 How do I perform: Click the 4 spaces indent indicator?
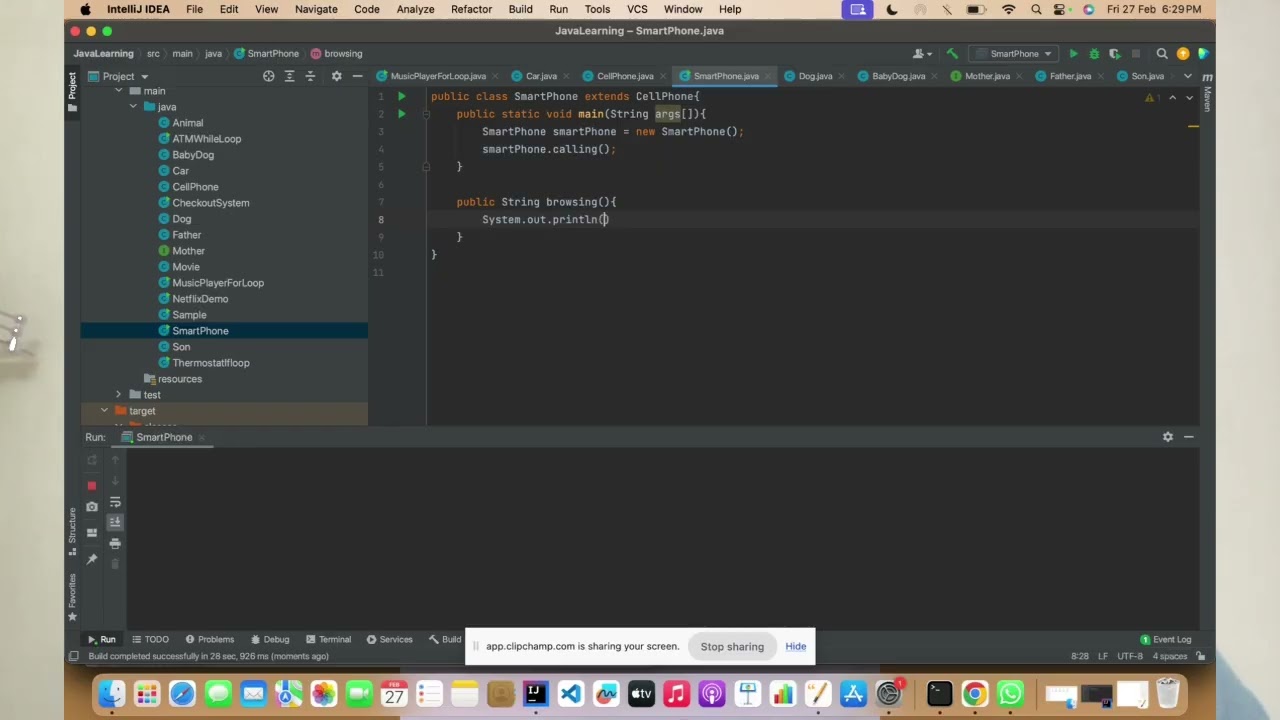1169,656
